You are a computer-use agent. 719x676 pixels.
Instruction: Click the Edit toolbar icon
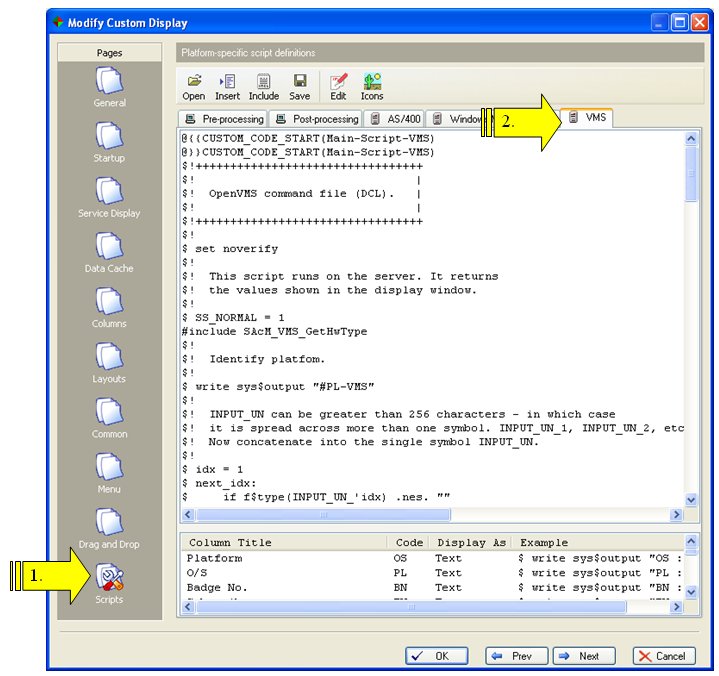coord(338,86)
